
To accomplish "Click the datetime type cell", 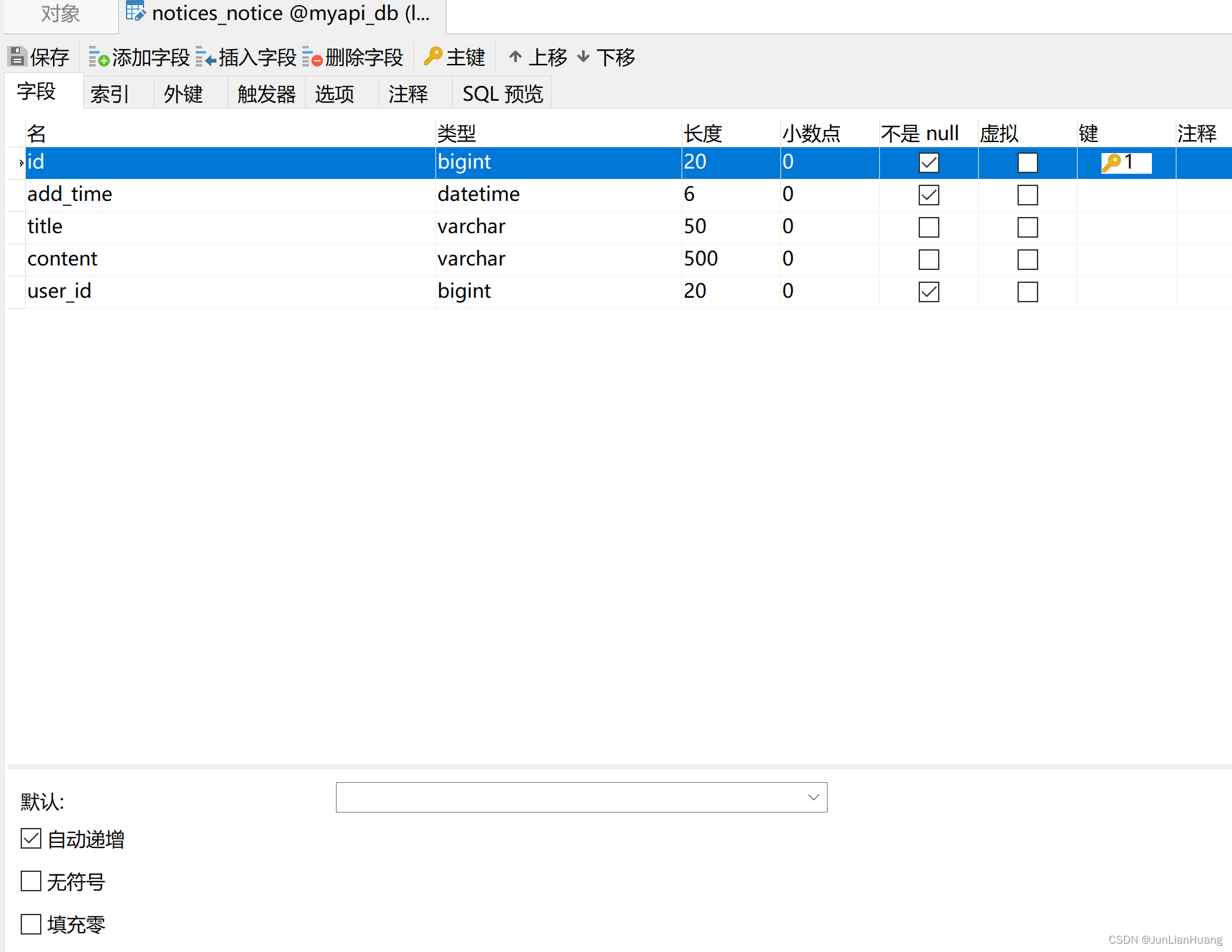I will (x=559, y=195).
